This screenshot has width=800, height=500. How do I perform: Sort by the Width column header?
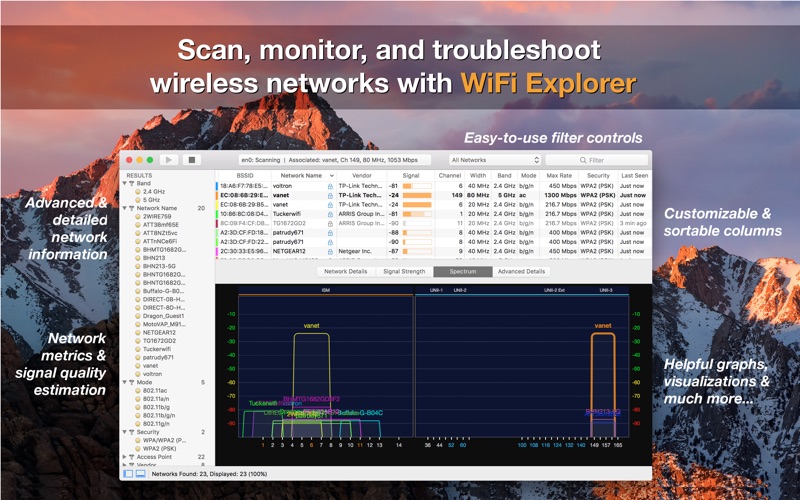click(x=478, y=176)
